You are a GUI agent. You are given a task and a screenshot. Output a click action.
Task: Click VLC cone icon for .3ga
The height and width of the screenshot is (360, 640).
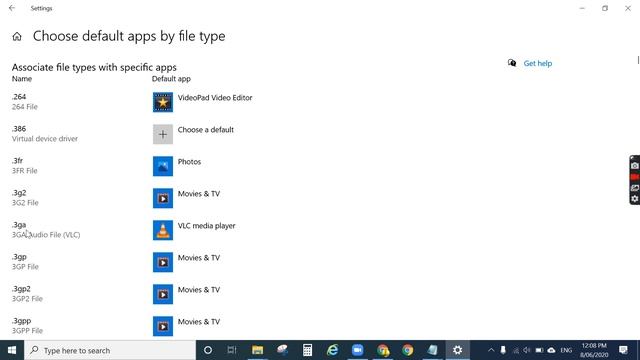(163, 230)
